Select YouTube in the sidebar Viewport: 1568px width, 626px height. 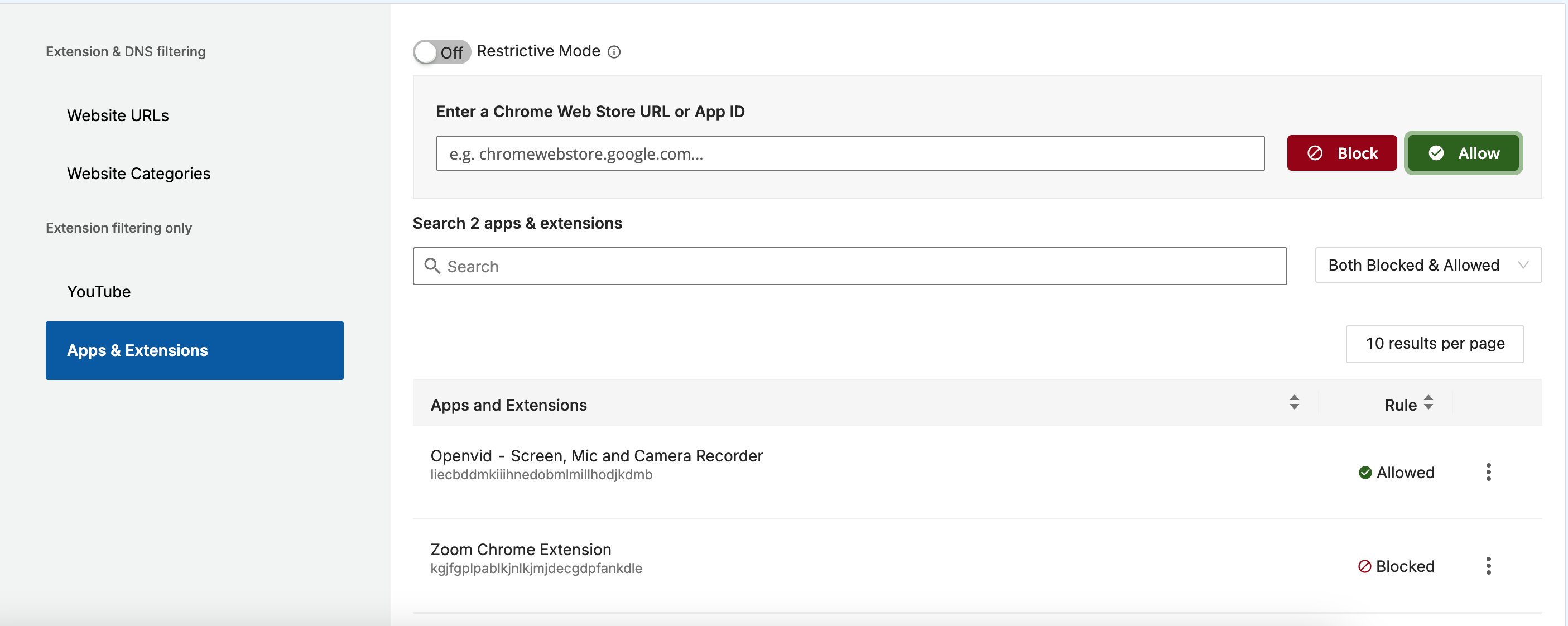(99, 292)
